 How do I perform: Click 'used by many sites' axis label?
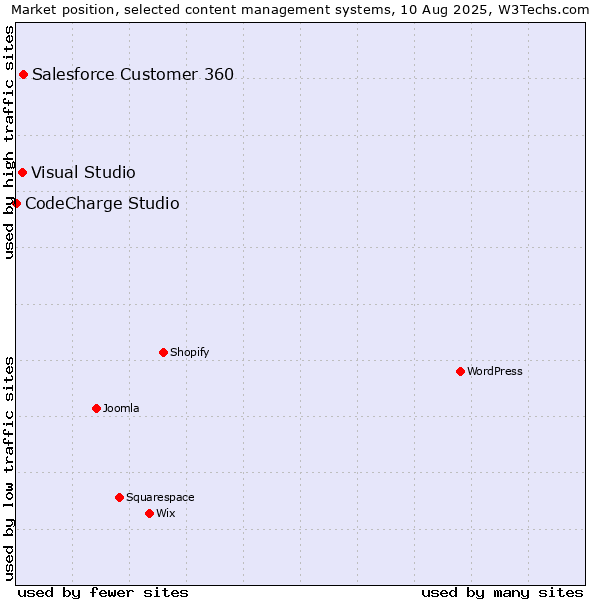(x=502, y=593)
